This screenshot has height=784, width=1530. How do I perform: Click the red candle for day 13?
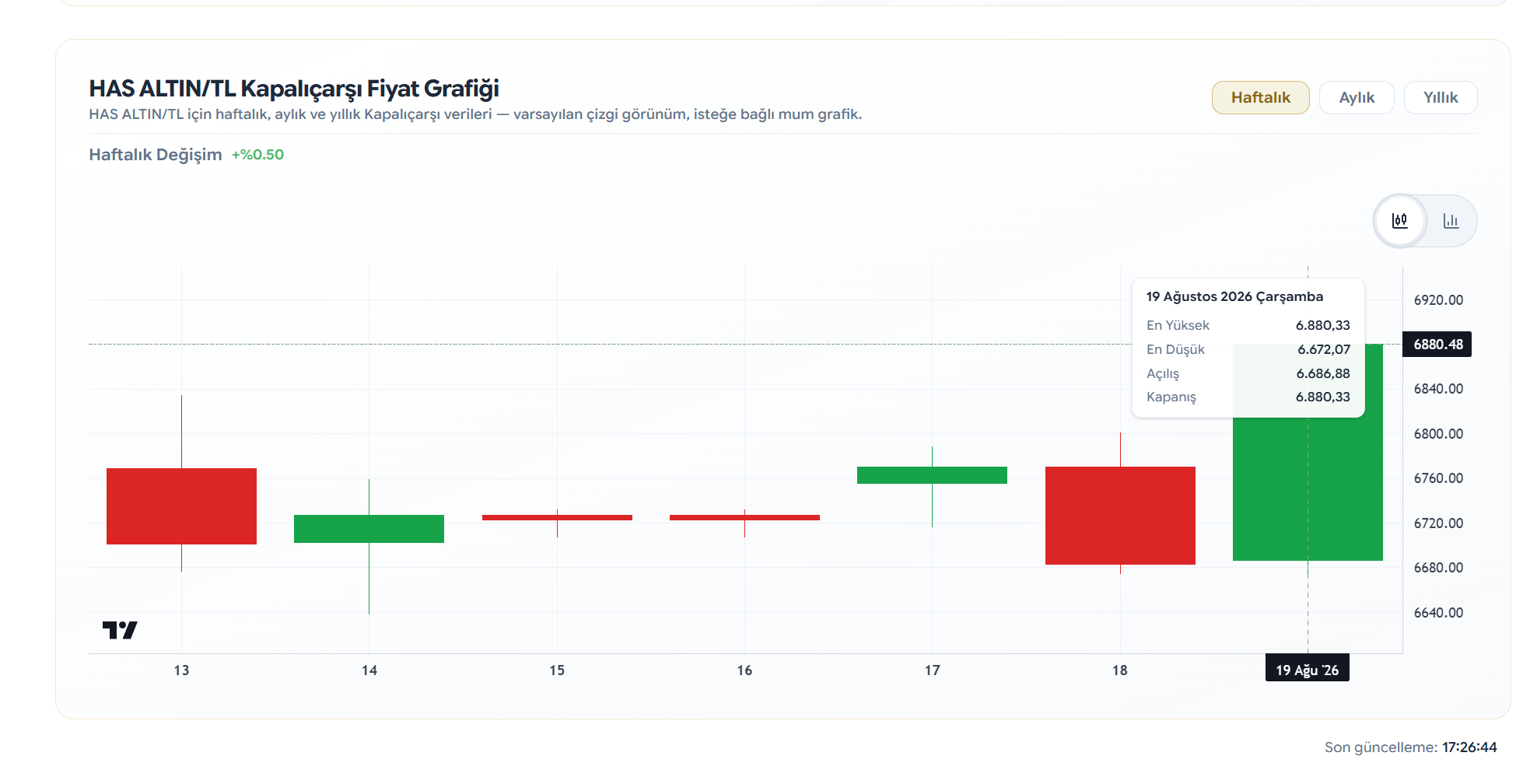point(181,506)
